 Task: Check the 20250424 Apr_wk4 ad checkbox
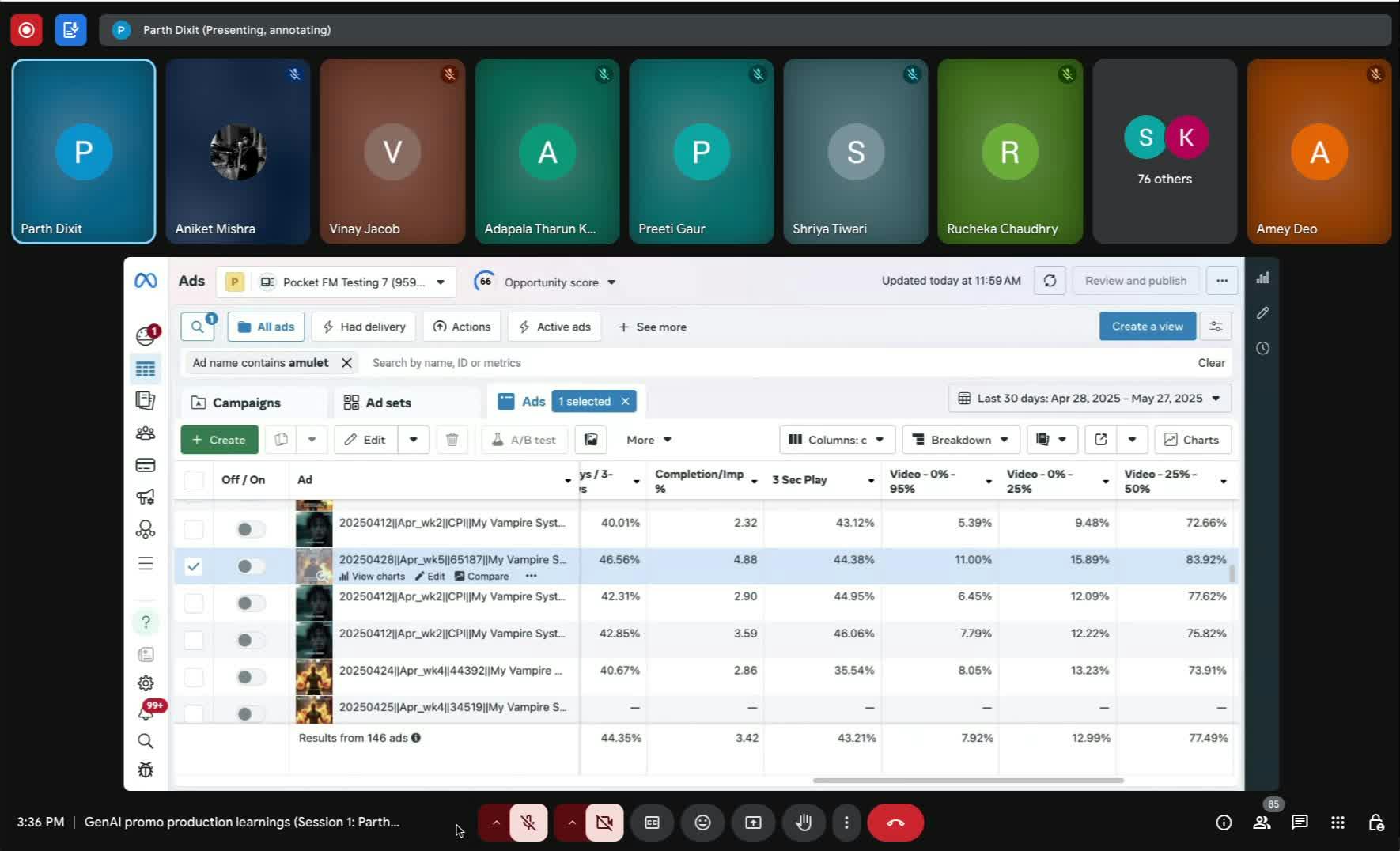coord(194,677)
